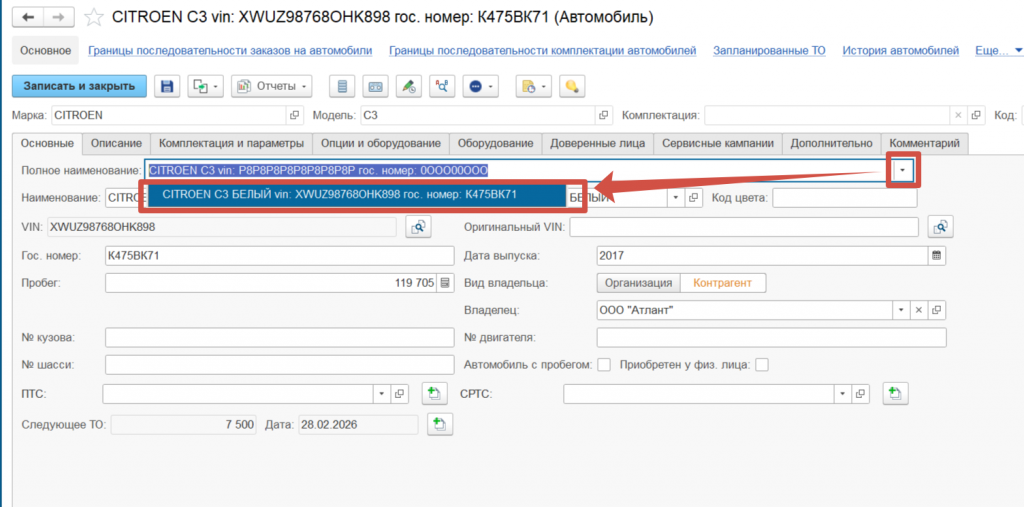Expand the Владелец dropdown list
Image resolution: width=1024 pixels, height=507 pixels.
(900, 310)
